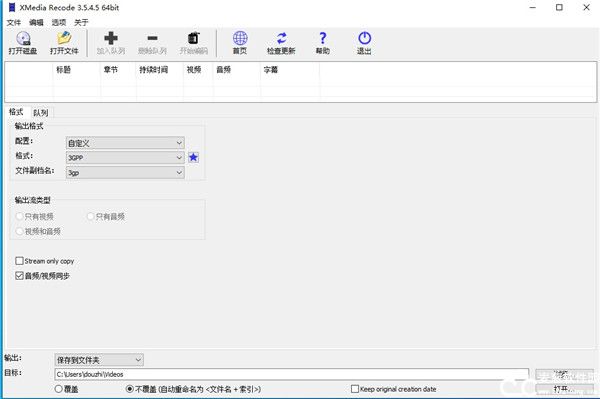Screen dimensions: 600x399
Task: Select the 覆盖 overwrite radio button
Action: pos(59,389)
